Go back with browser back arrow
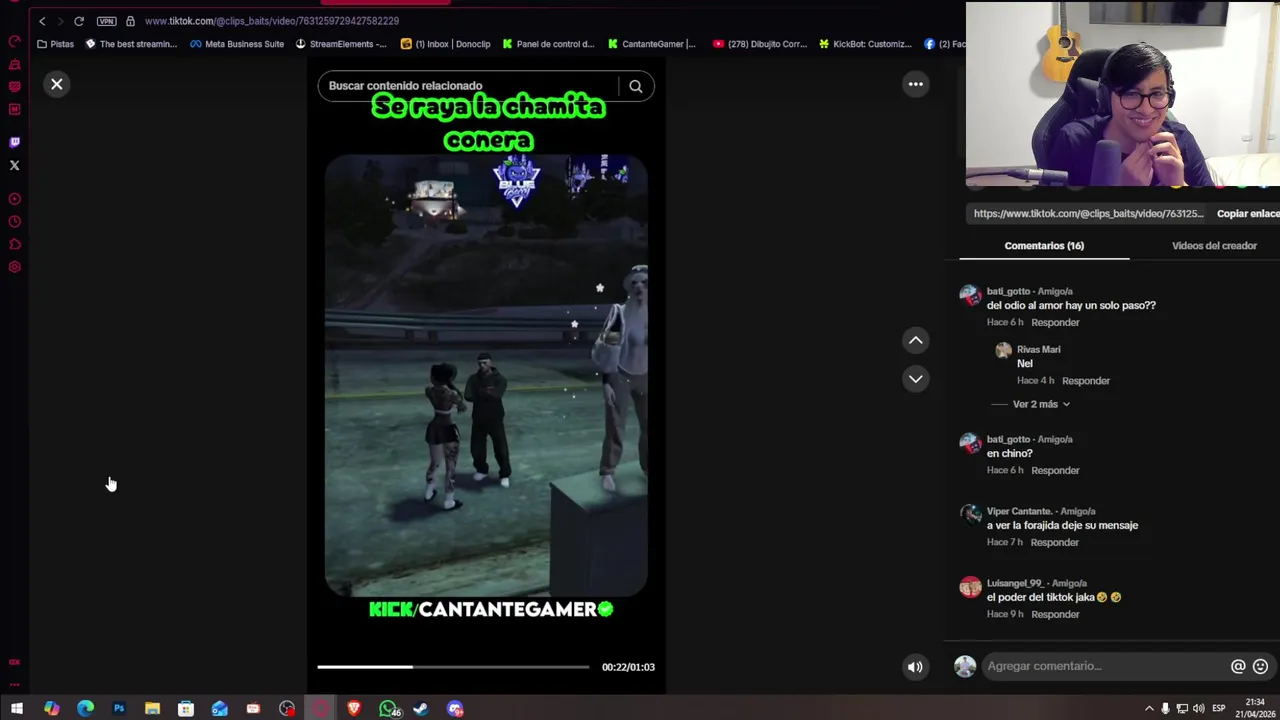This screenshot has height=720, width=1280. 42,21
